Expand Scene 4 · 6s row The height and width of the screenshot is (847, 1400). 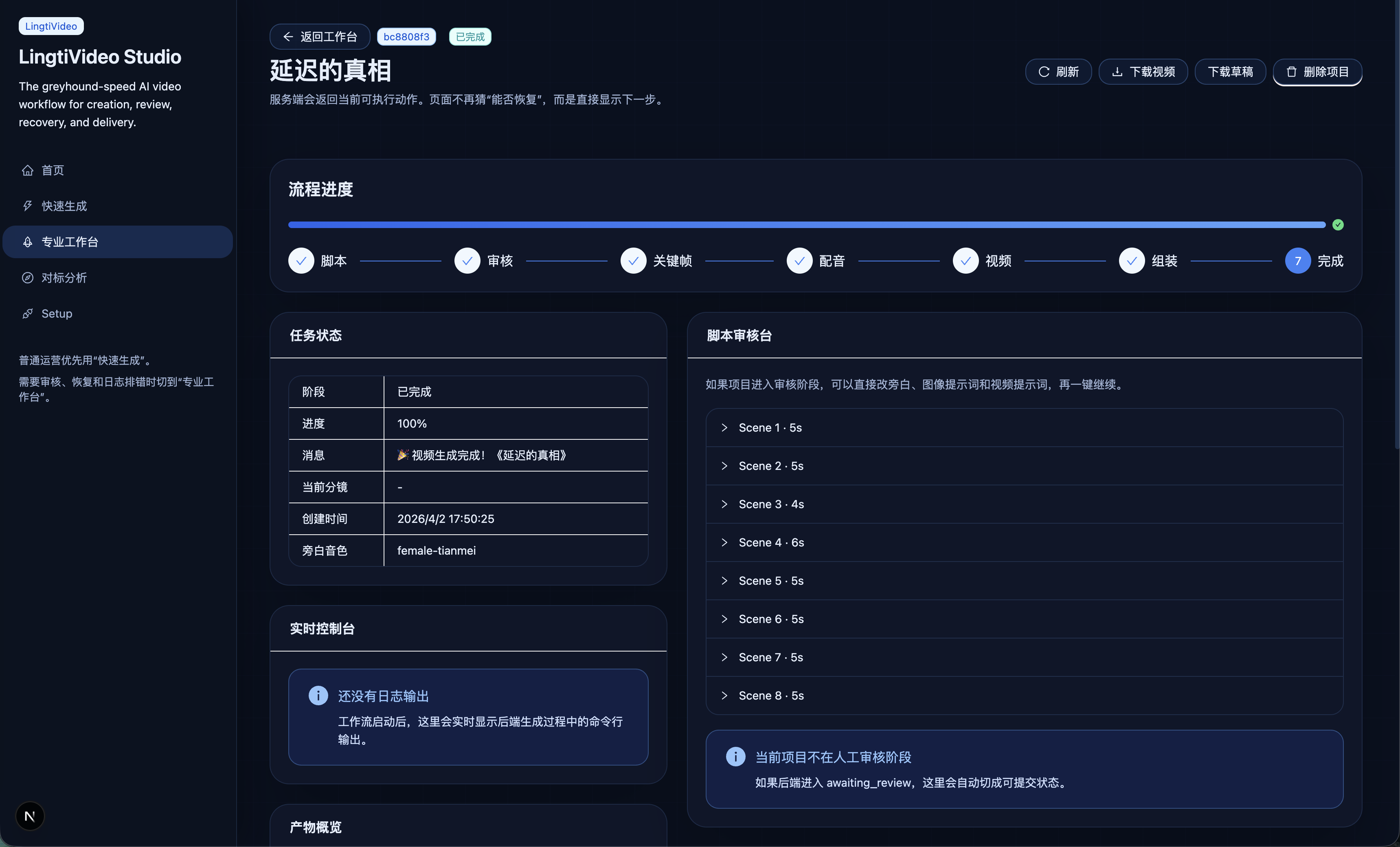1025,542
